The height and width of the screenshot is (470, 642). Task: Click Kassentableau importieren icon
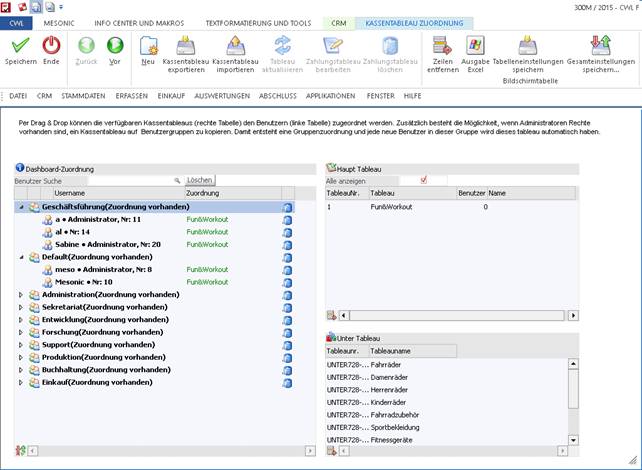coord(235,46)
